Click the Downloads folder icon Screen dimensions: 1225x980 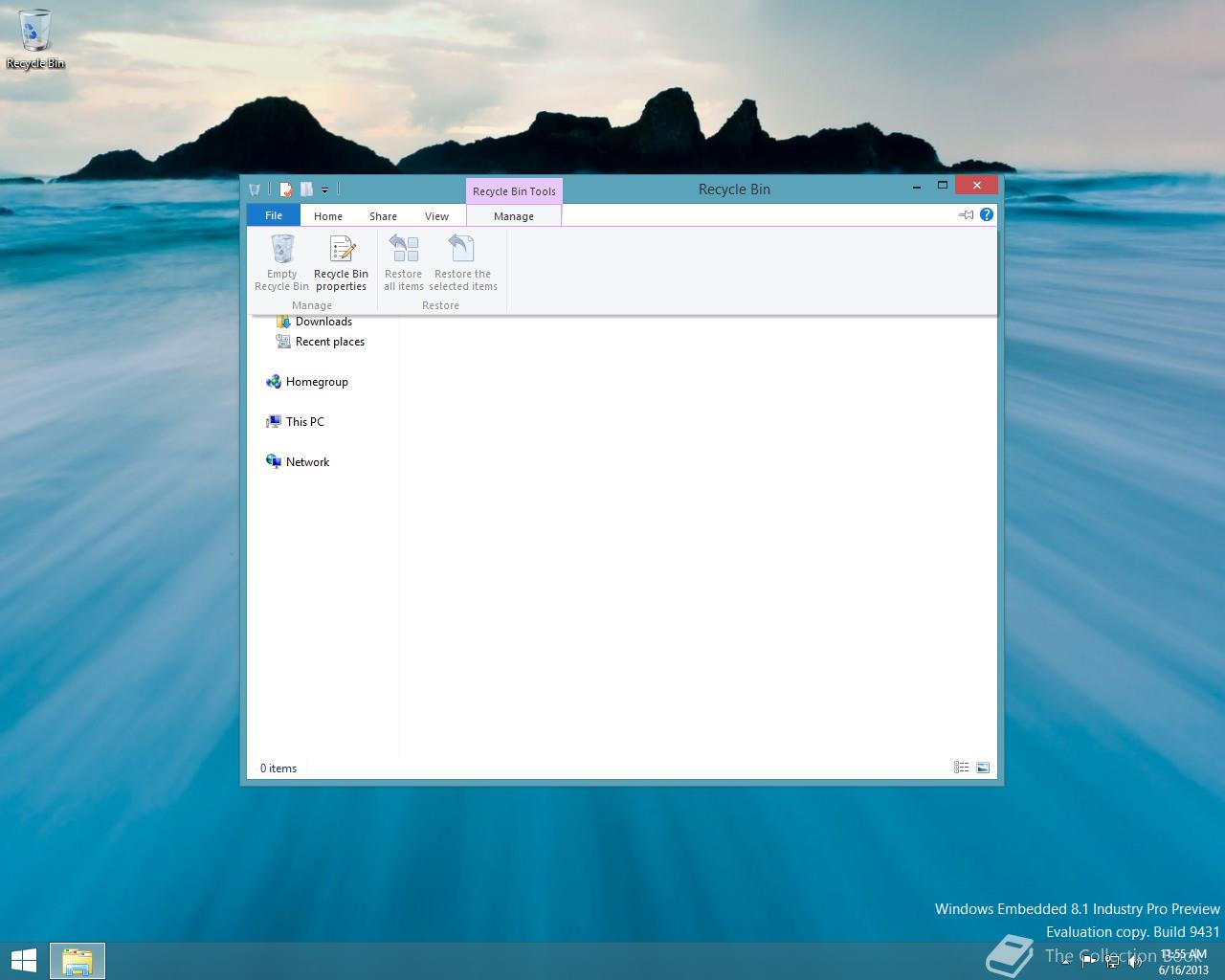click(283, 322)
